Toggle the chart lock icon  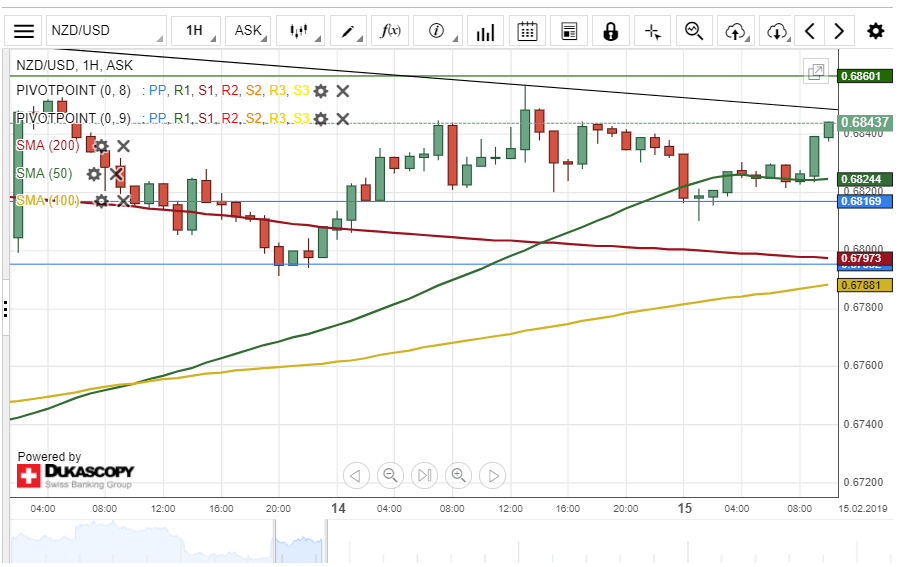coord(610,31)
